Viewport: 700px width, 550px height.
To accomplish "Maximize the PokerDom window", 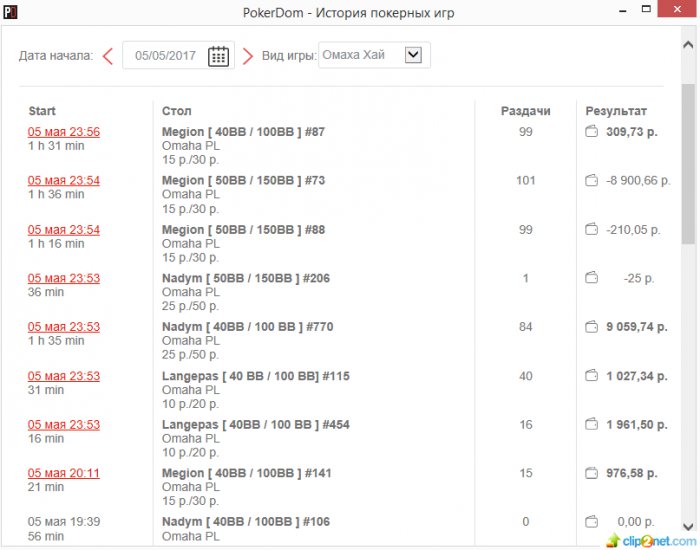I will pyautogui.click(x=646, y=9).
